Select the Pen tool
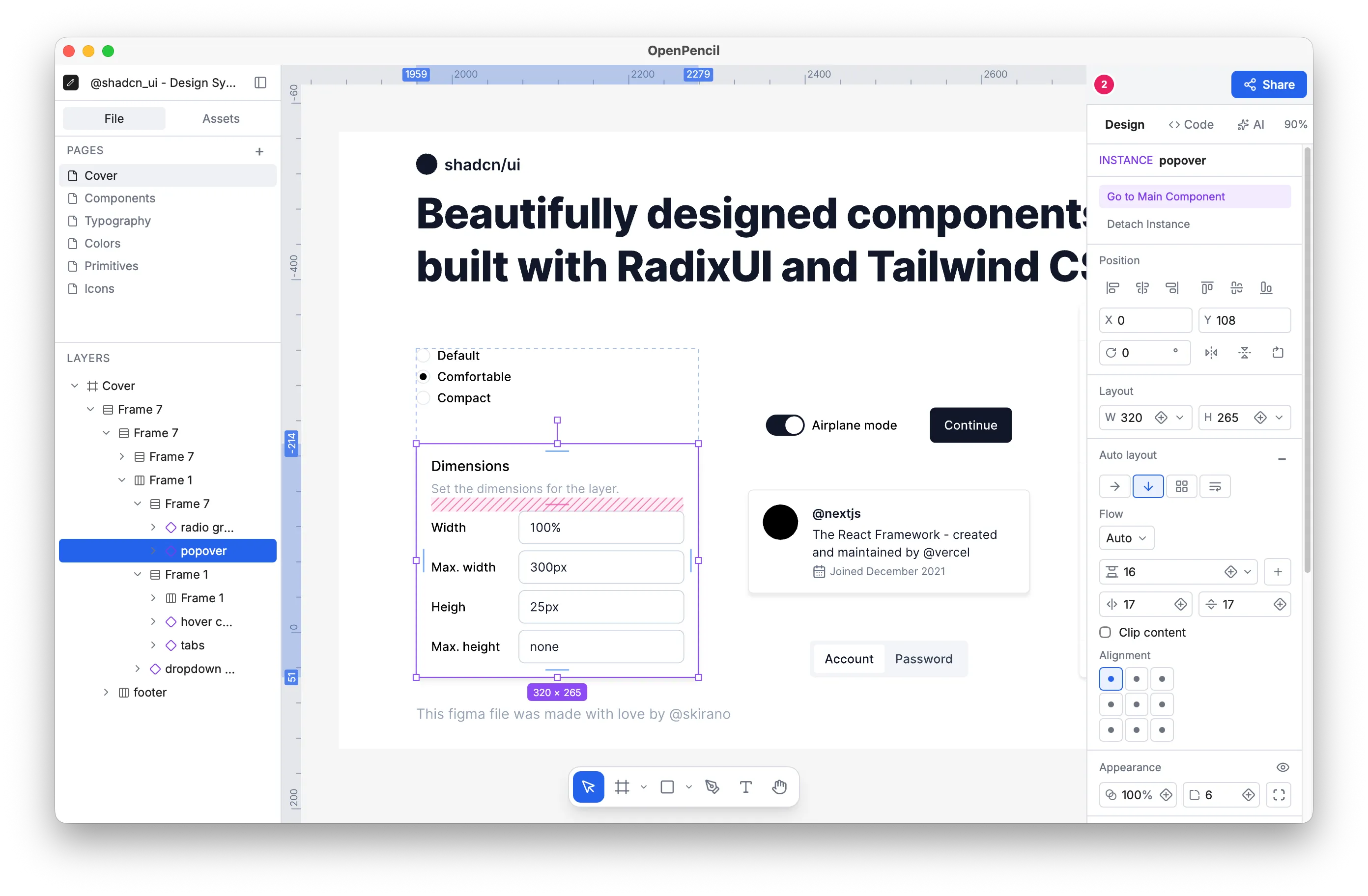This screenshot has width=1368, height=896. (x=712, y=787)
